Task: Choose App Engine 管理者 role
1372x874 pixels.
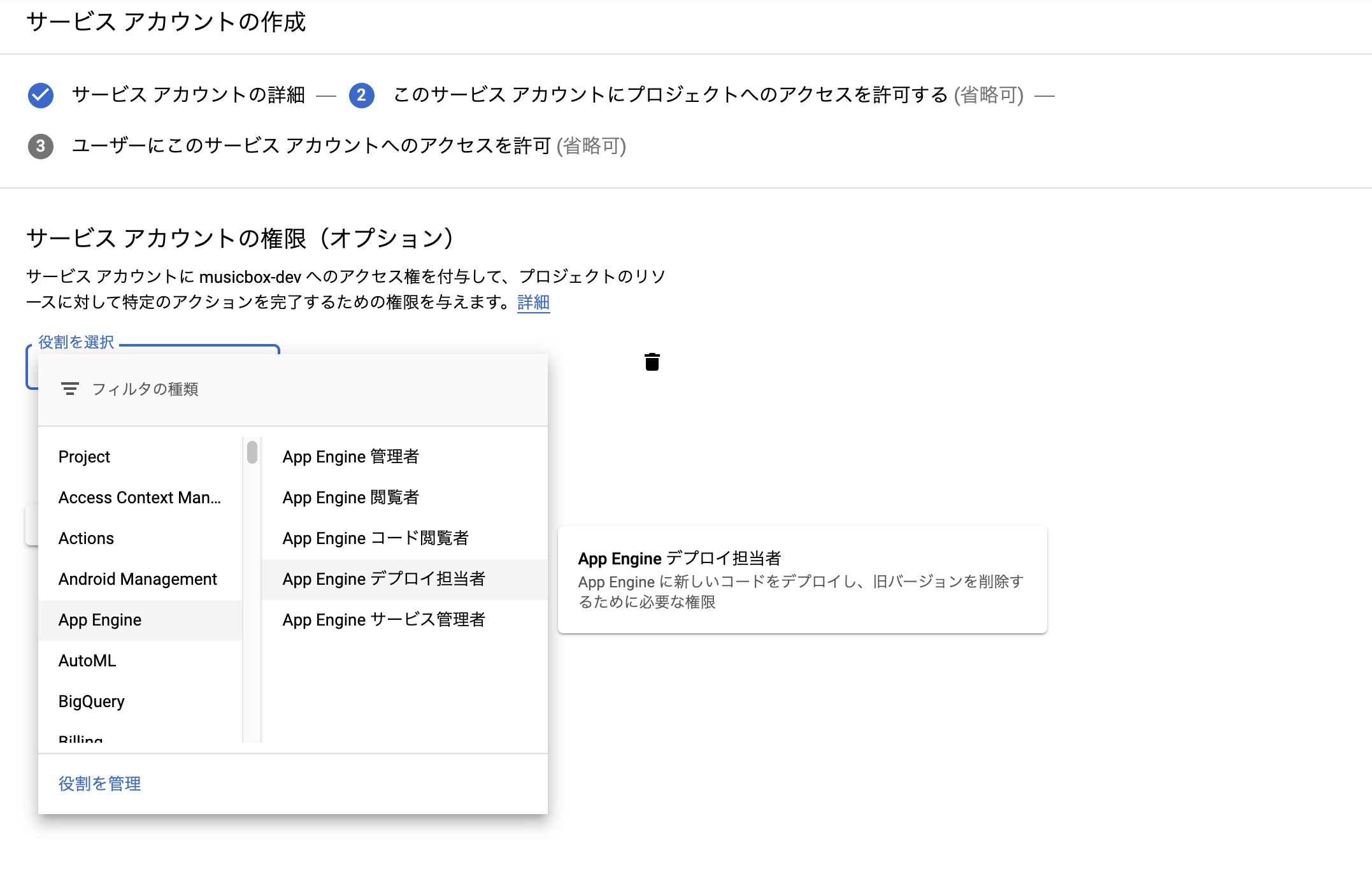Action: tap(351, 457)
